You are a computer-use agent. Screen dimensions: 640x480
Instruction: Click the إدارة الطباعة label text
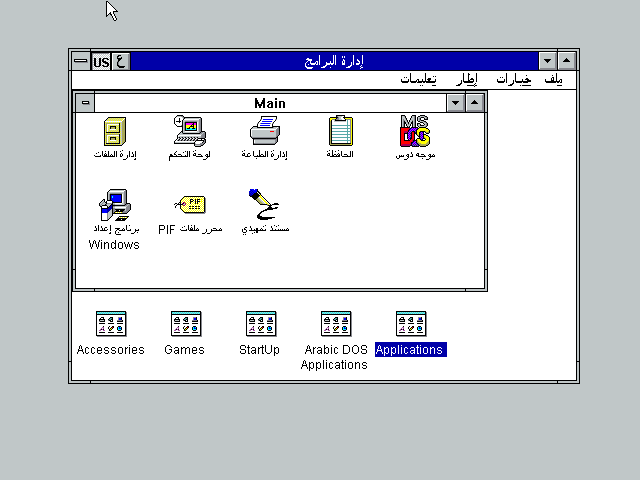(264, 154)
